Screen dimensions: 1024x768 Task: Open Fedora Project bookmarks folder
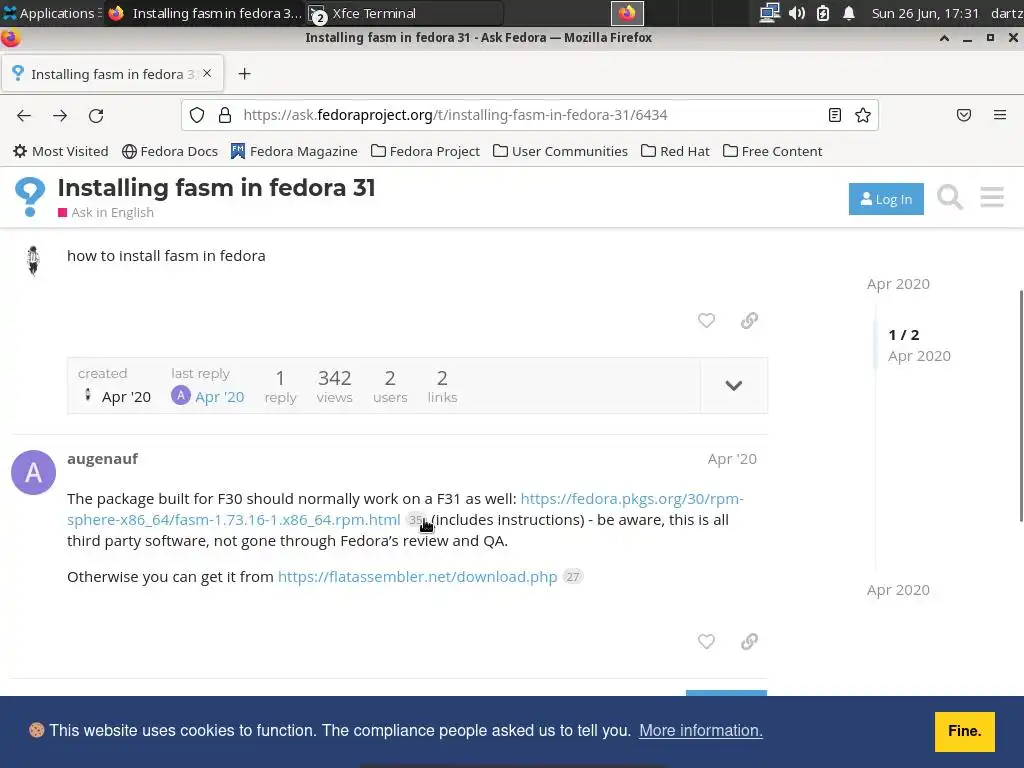point(425,152)
